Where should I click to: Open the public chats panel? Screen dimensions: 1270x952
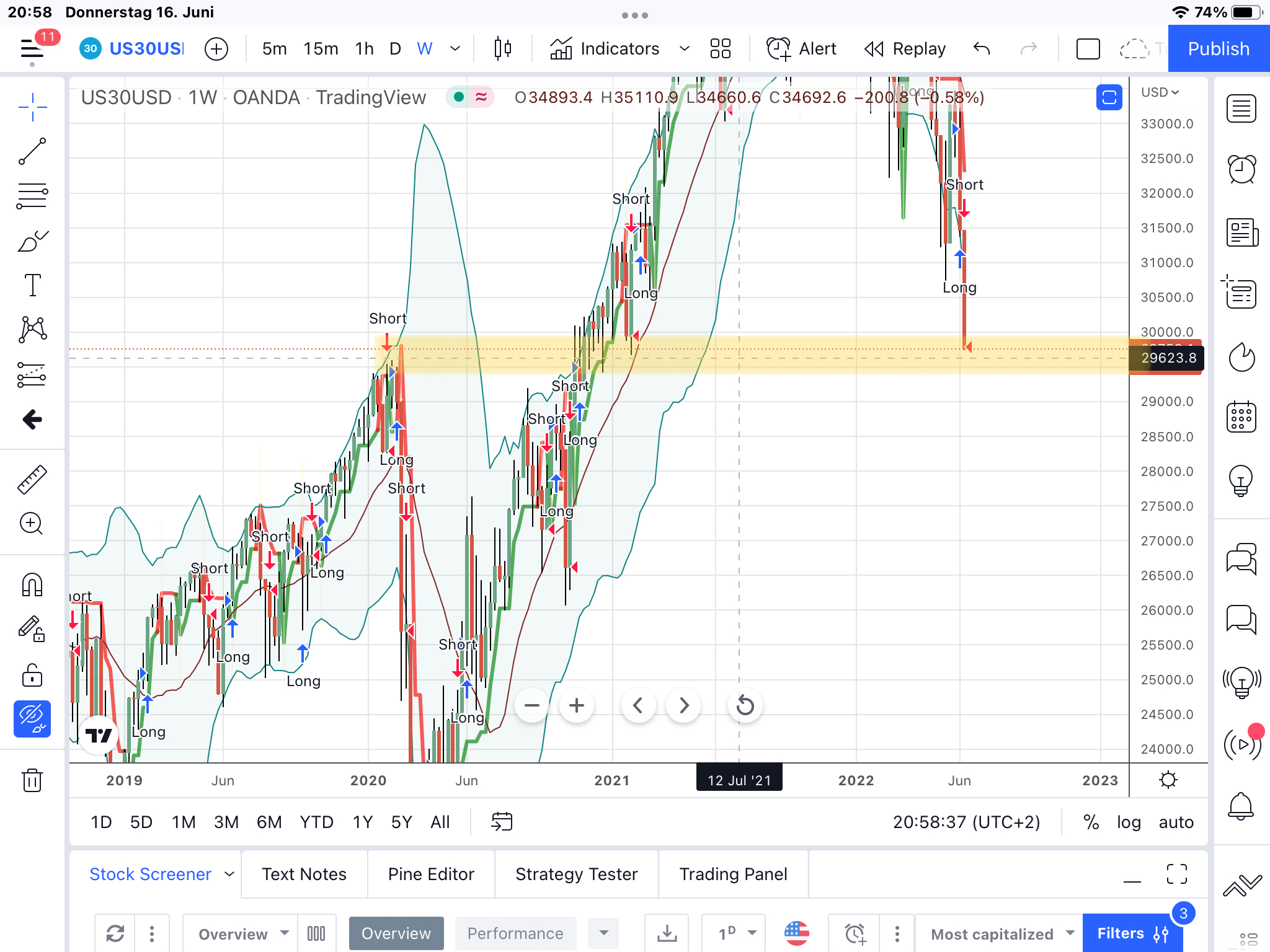1241,559
